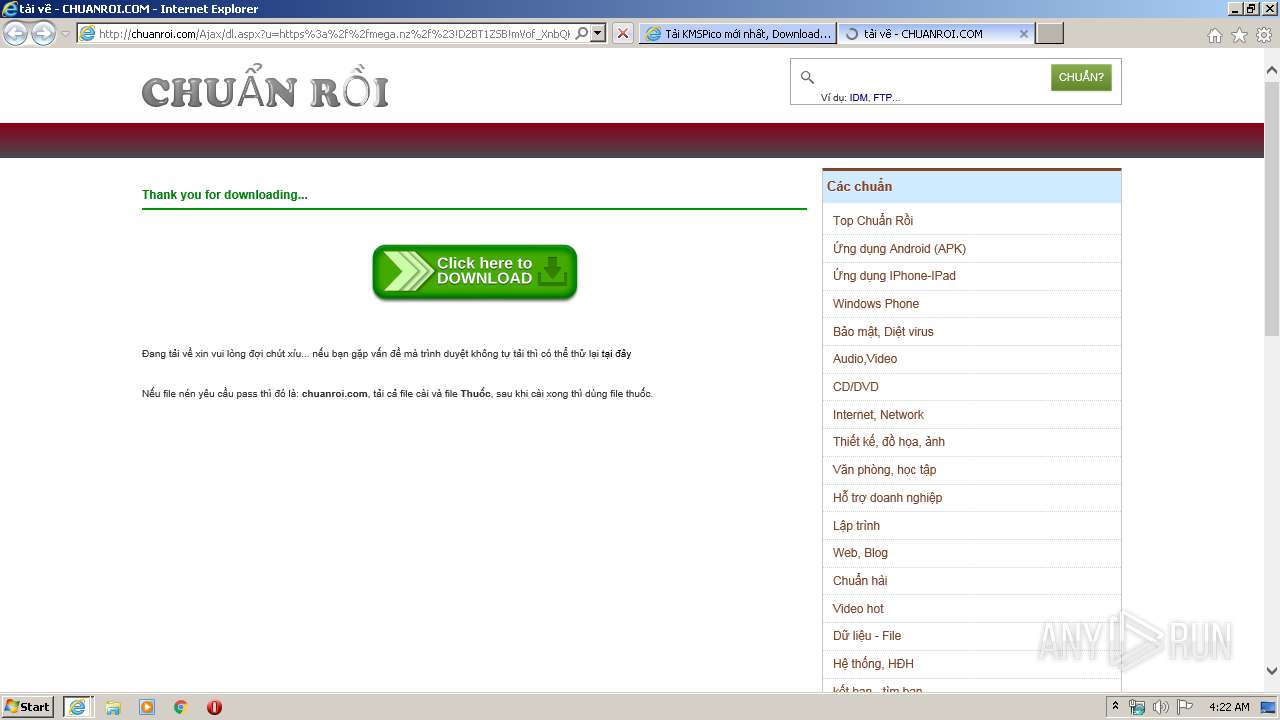This screenshot has height=720, width=1280.
Task: Click the volume speaker tray icon
Action: point(1161,707)
